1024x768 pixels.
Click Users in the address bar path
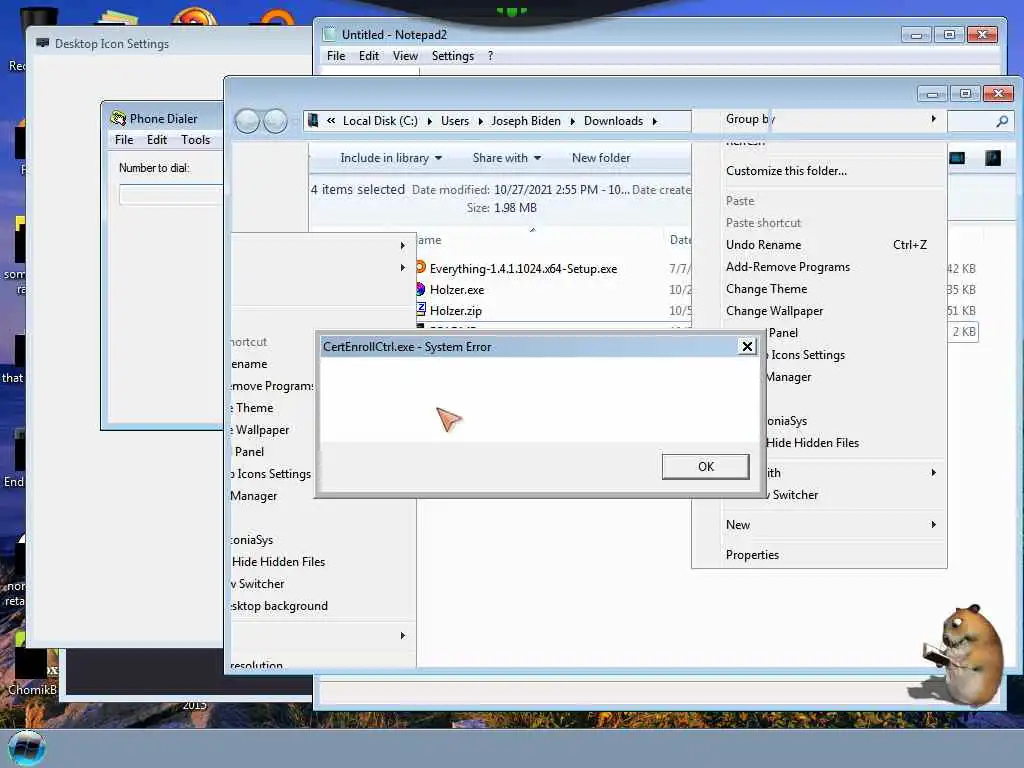pos(455,121)
